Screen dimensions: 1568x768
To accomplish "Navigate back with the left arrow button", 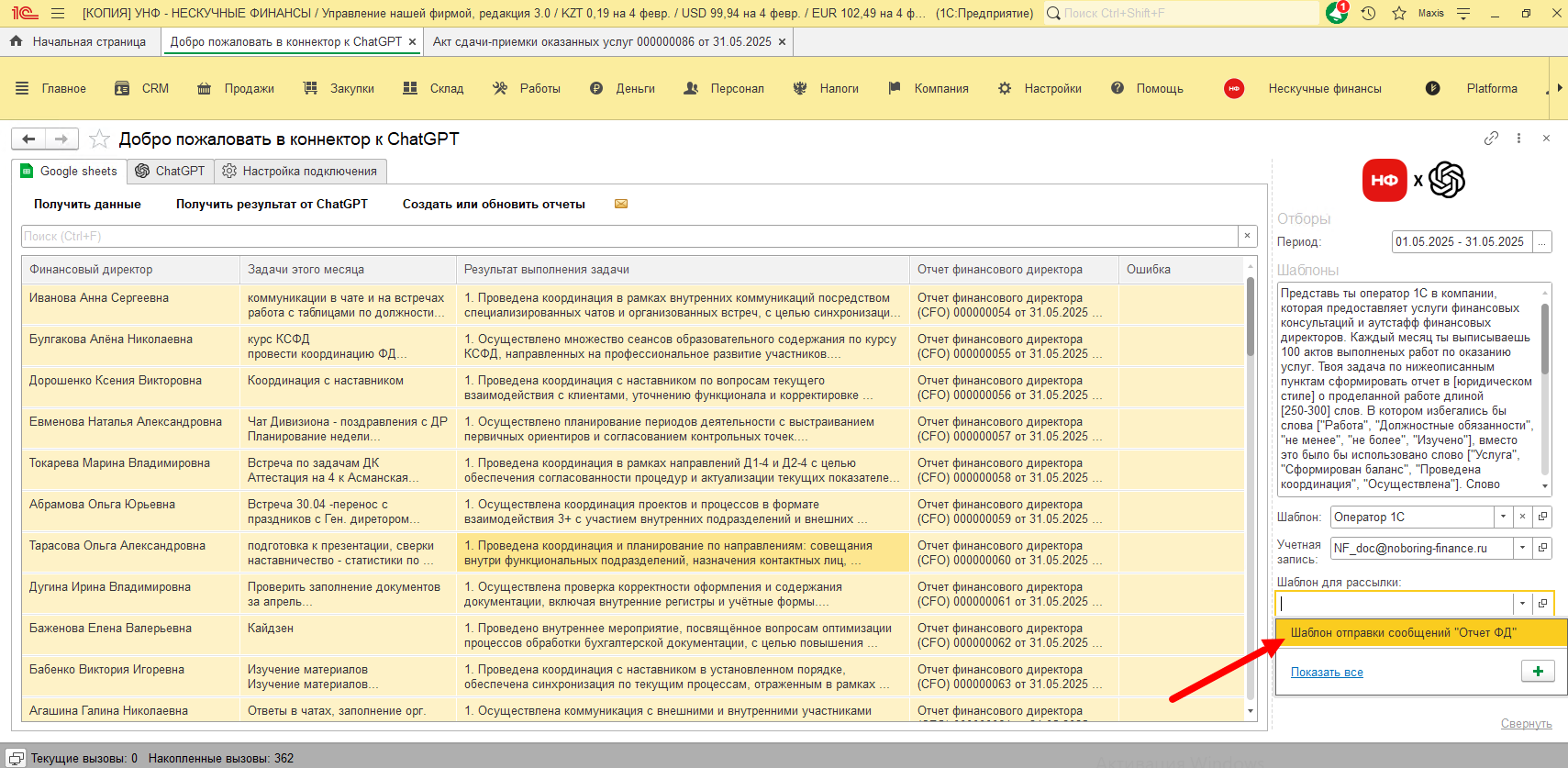I will 28,139.
